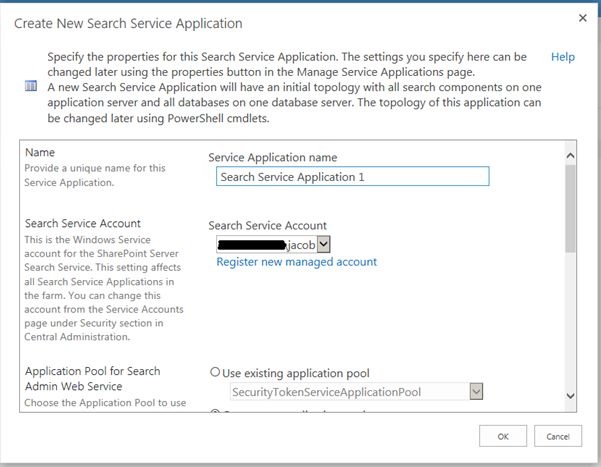This screenshot has width=601, height=467.
Task: Click the vertical scrollbar thumb in settings pane
Action: click(570, 208)
